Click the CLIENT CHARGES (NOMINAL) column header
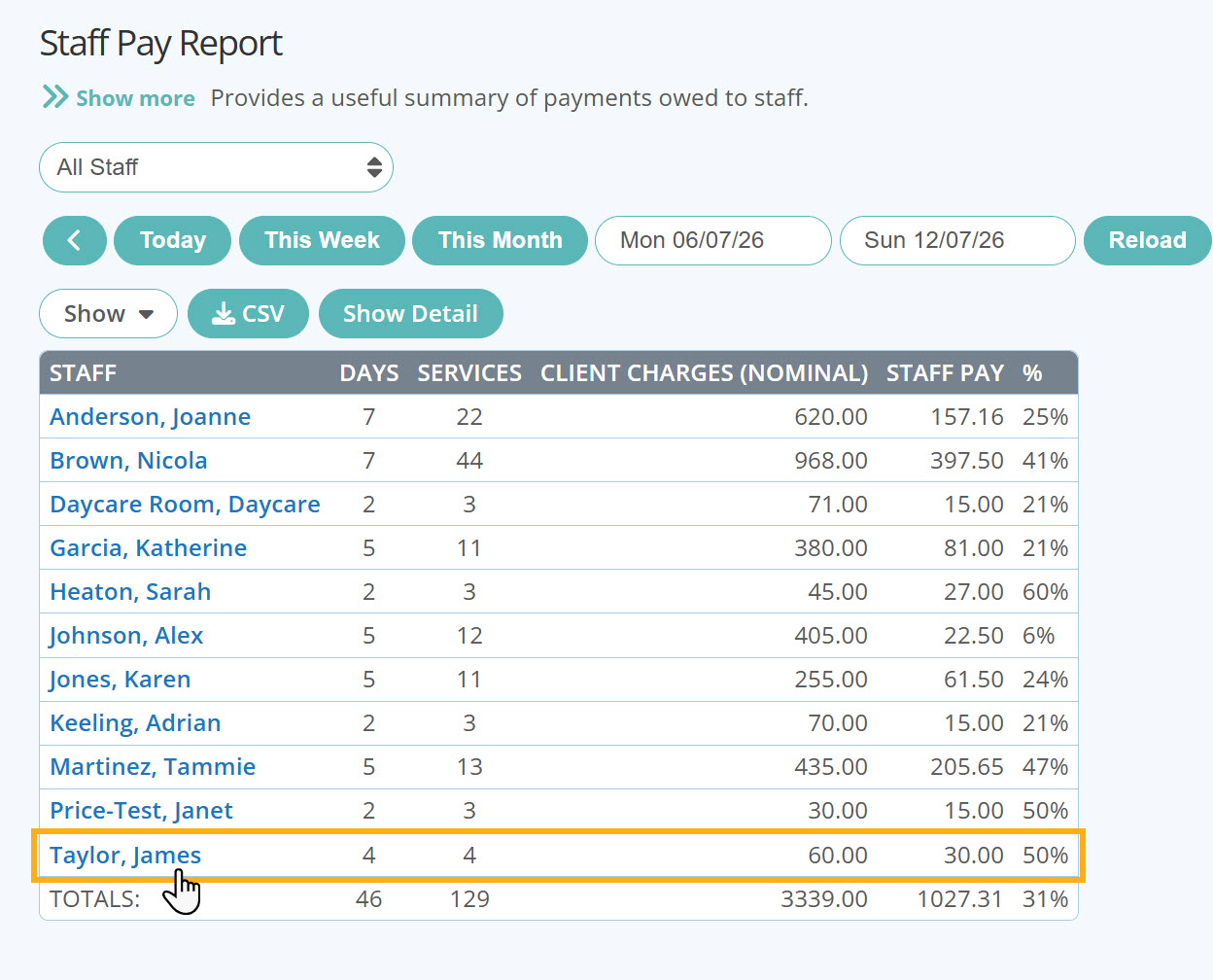 [x=704, y=373]
